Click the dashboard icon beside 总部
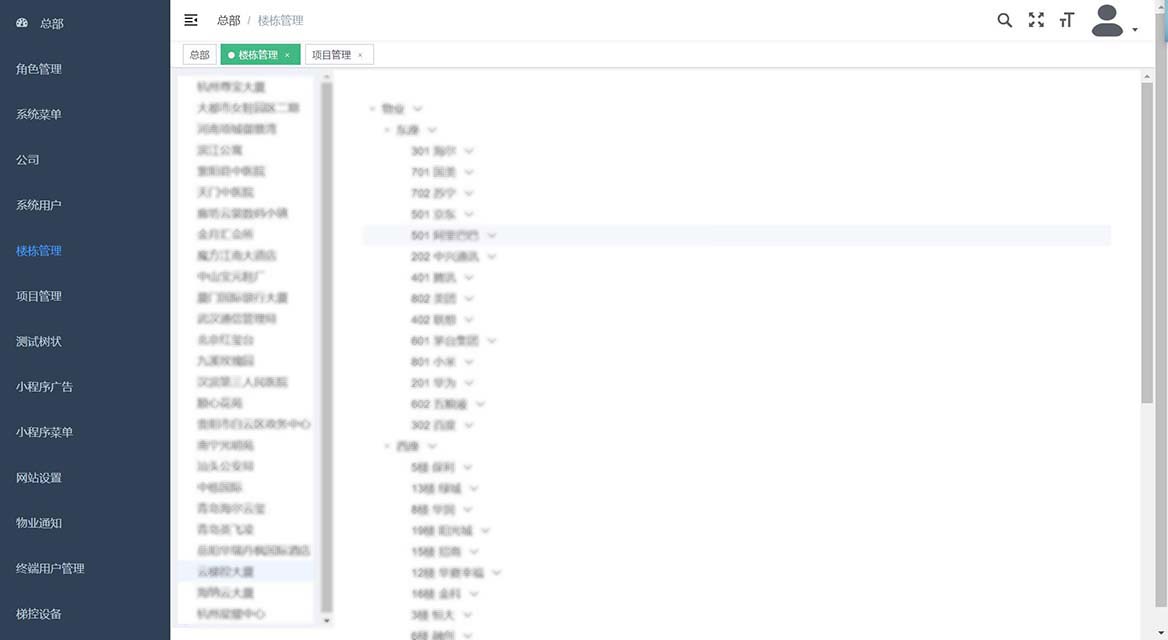Viewport: 1168px width, 640px height. (x=22, y=23)
